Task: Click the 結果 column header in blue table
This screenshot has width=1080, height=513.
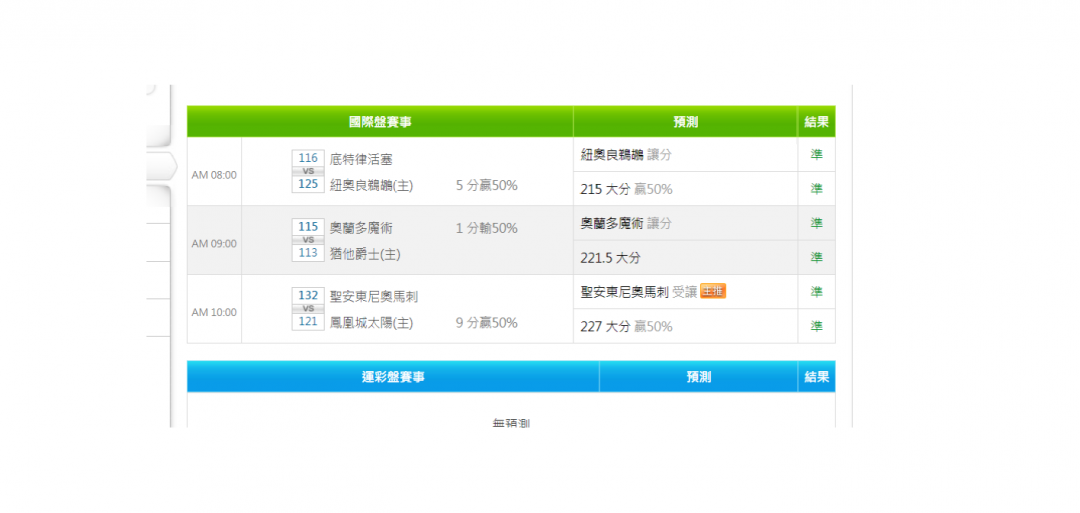Action: (816, 377)
